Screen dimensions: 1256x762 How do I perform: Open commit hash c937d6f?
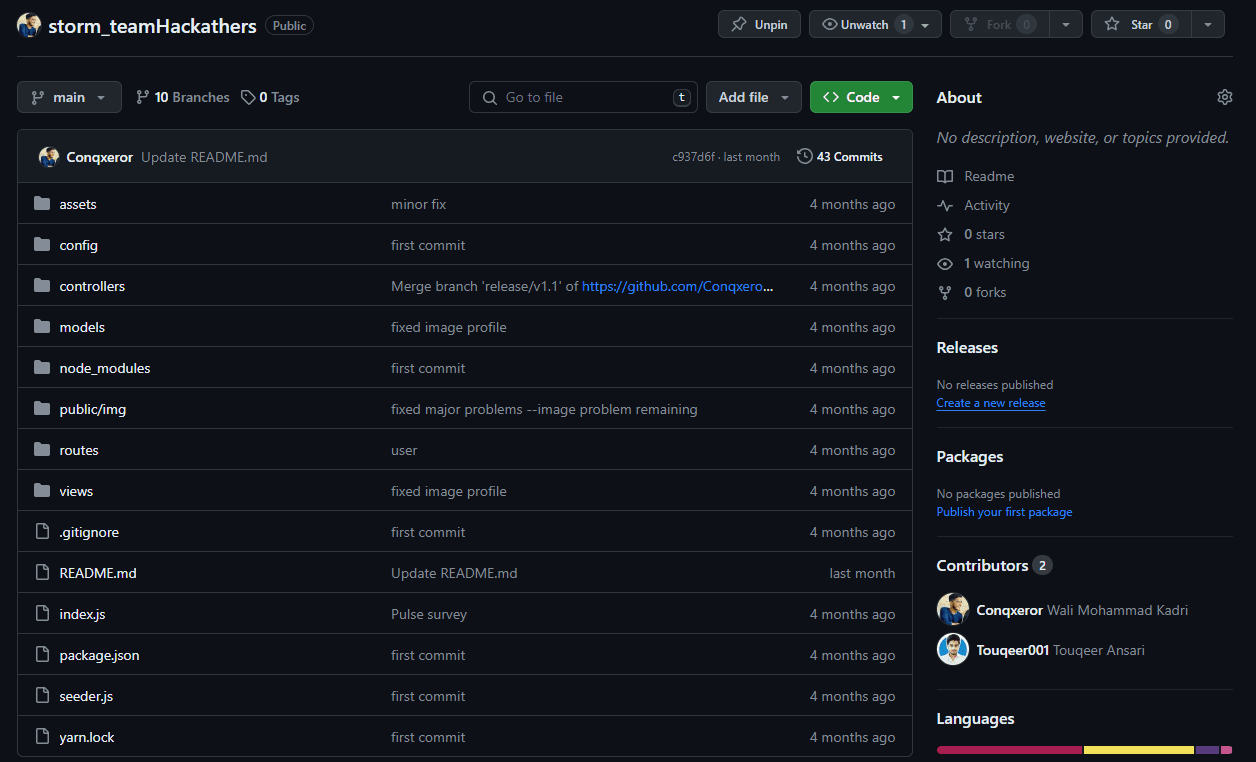(x=694, y=157)
